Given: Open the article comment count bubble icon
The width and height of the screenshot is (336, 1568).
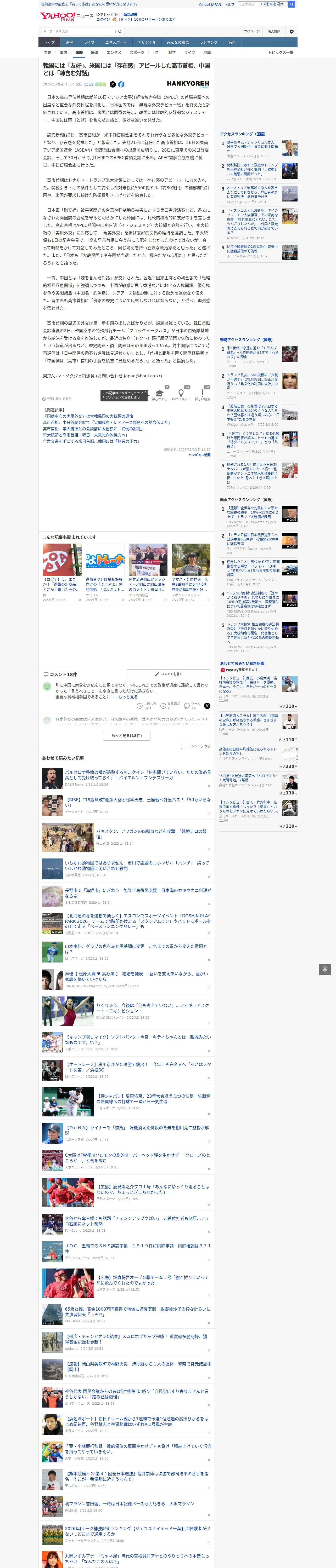Looking at the screenshot, I should pos(86,85).
